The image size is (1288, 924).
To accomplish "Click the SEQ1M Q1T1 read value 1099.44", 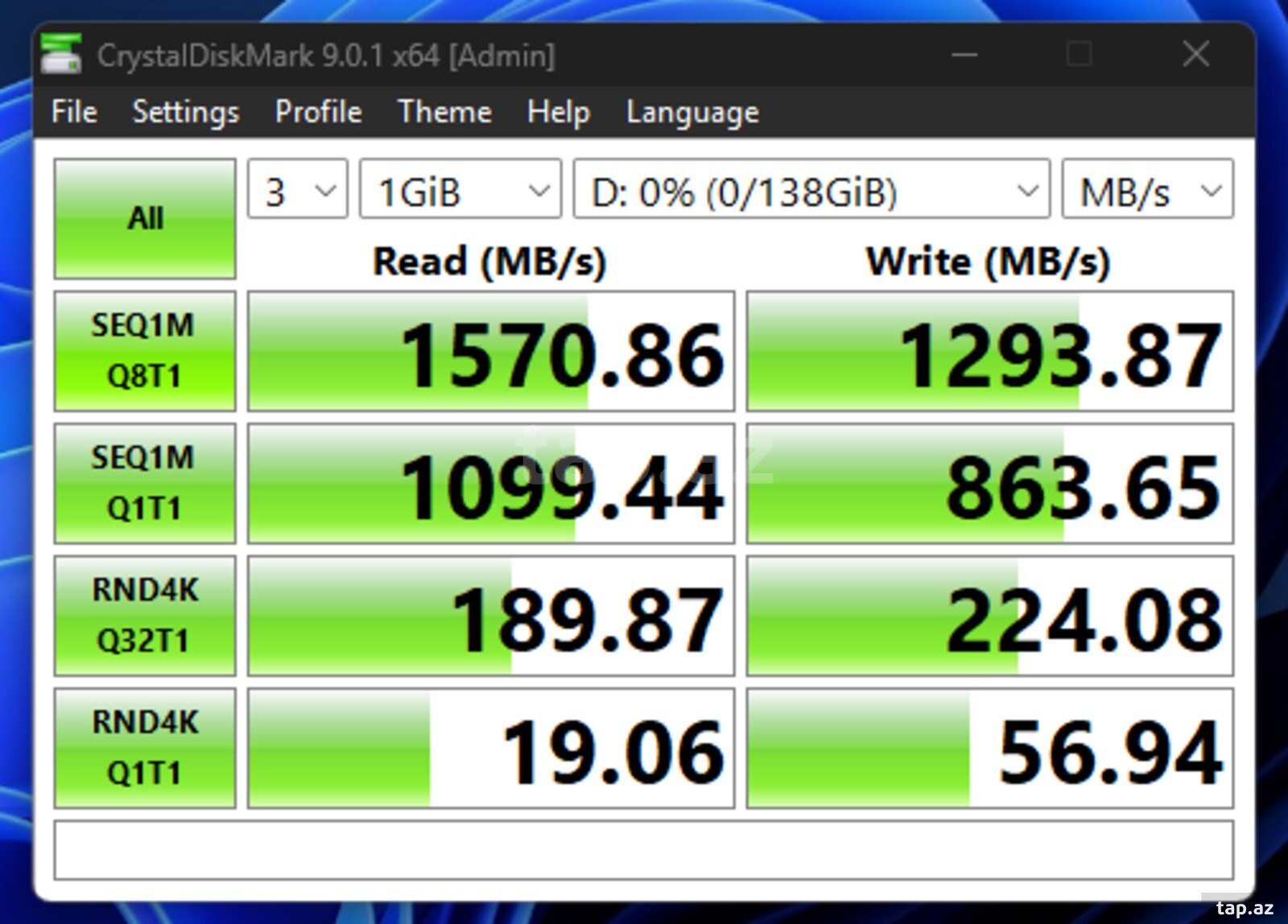I will tap(491, 483).
